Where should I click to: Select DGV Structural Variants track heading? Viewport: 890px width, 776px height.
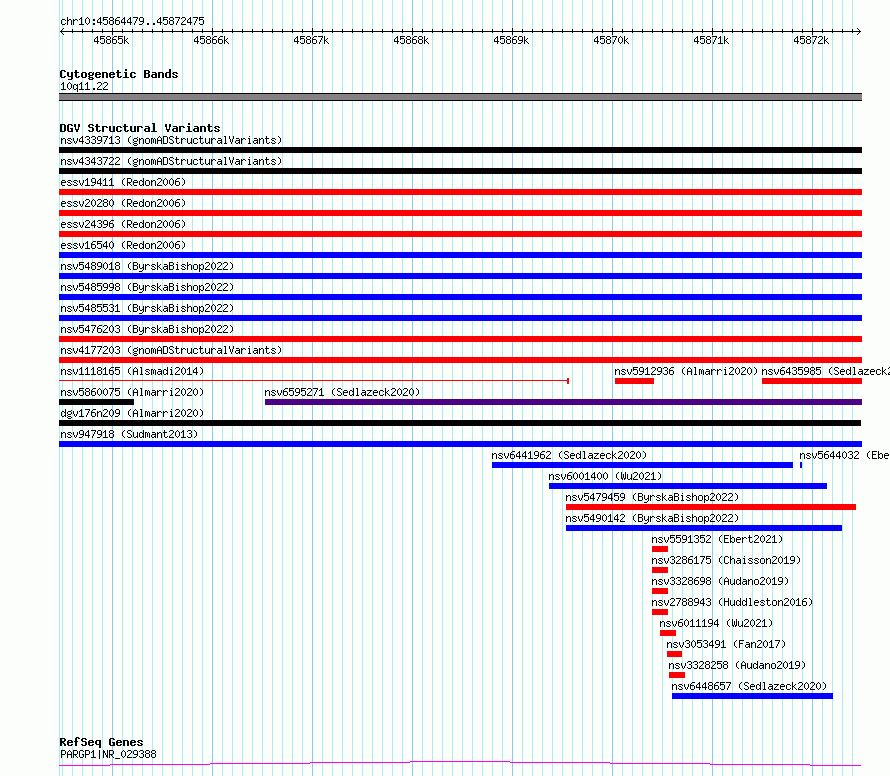pyautogui.click(x=140, y=128)
